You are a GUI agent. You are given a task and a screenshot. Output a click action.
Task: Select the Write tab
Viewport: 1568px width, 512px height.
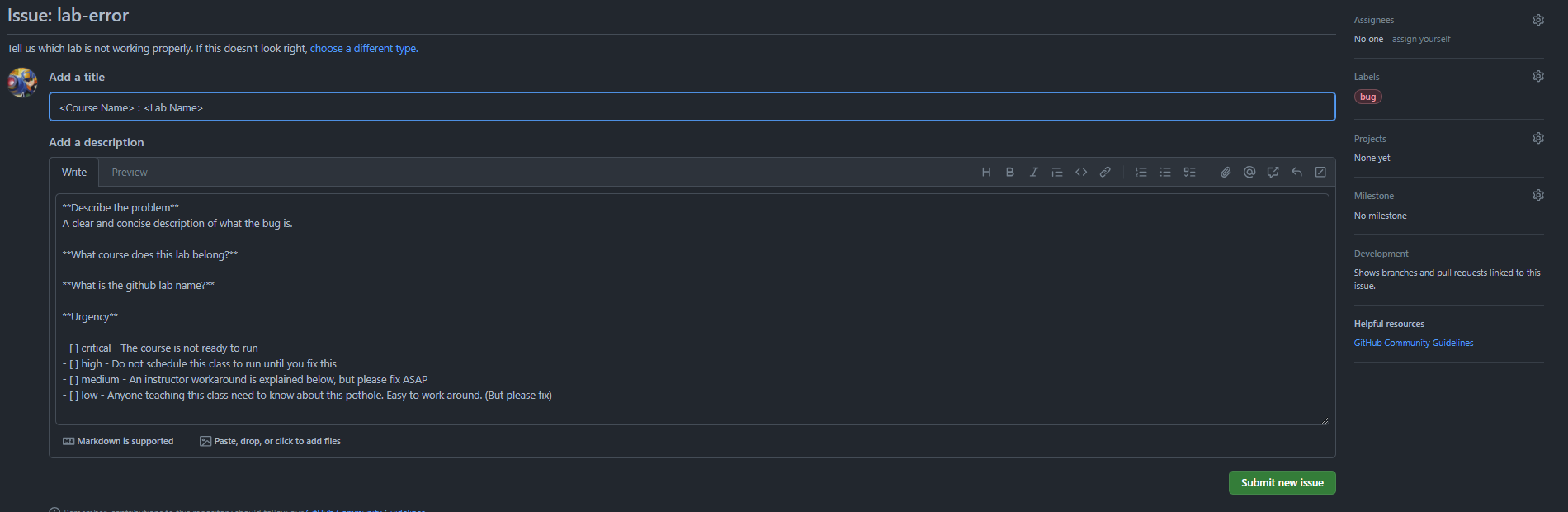coord(74,173)
